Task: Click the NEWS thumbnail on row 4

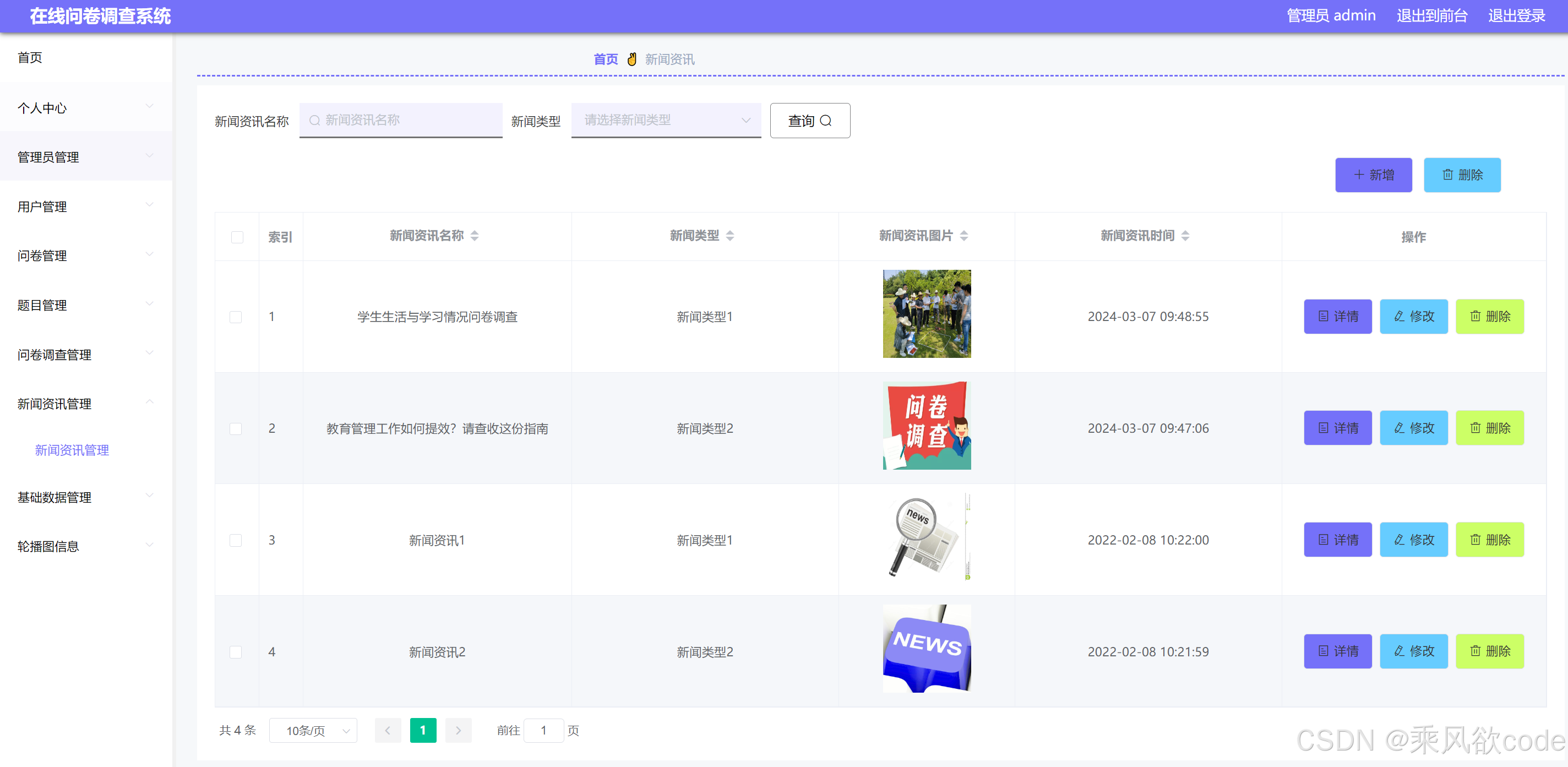Action: point(927,648)
